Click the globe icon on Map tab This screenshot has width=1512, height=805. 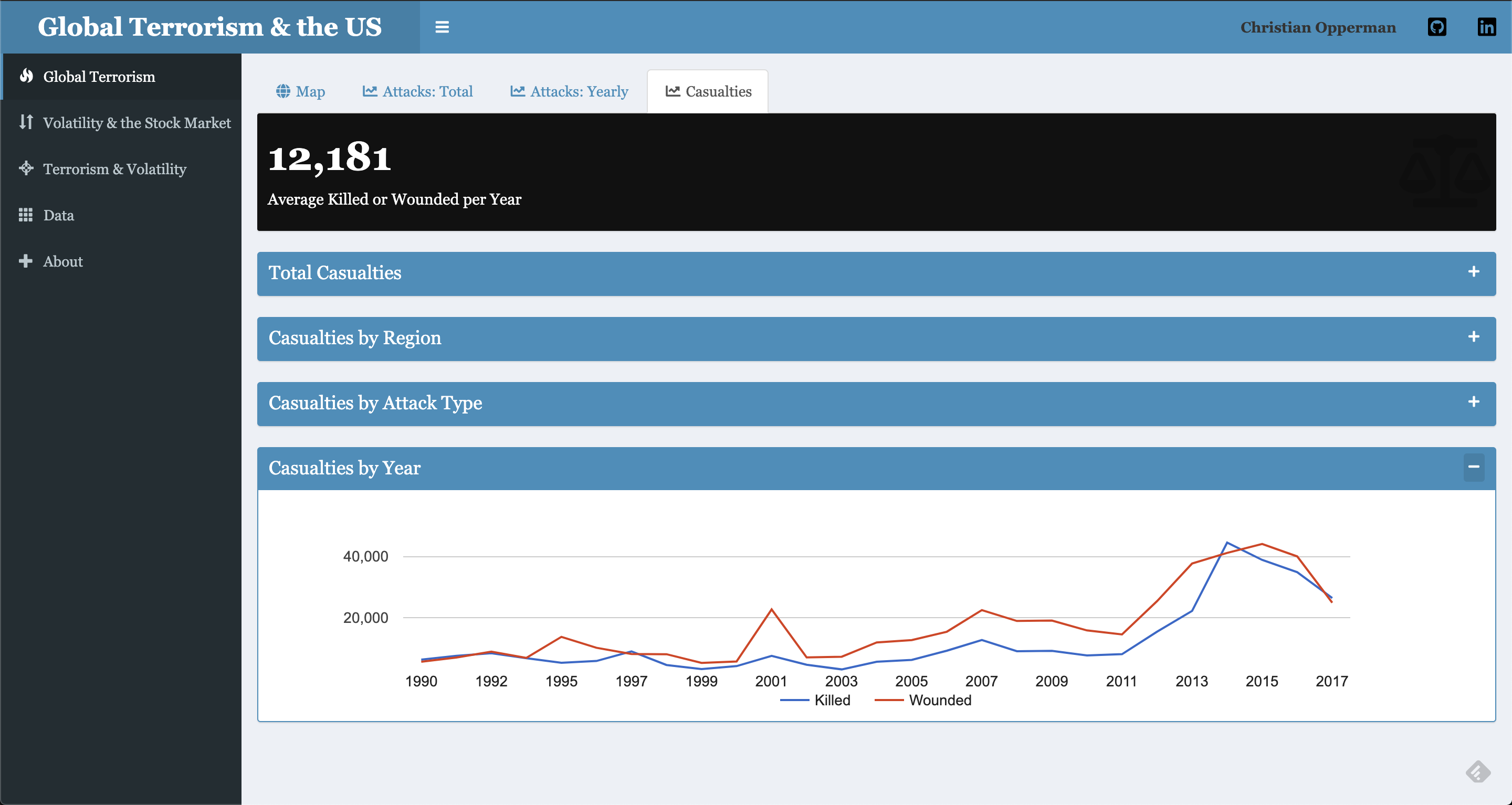click(283, 91)
